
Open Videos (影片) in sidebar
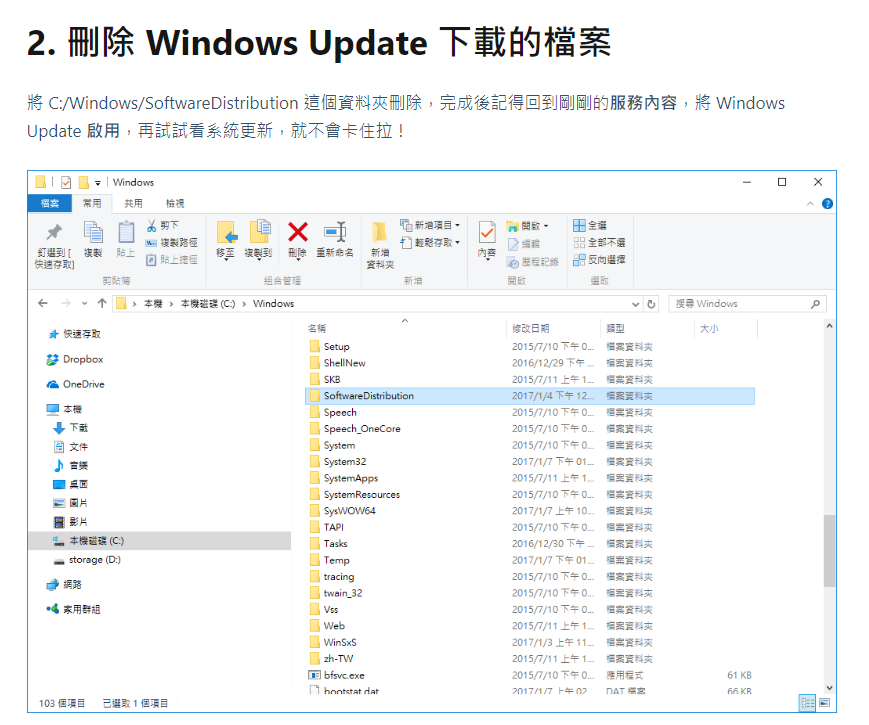(70, 522)
